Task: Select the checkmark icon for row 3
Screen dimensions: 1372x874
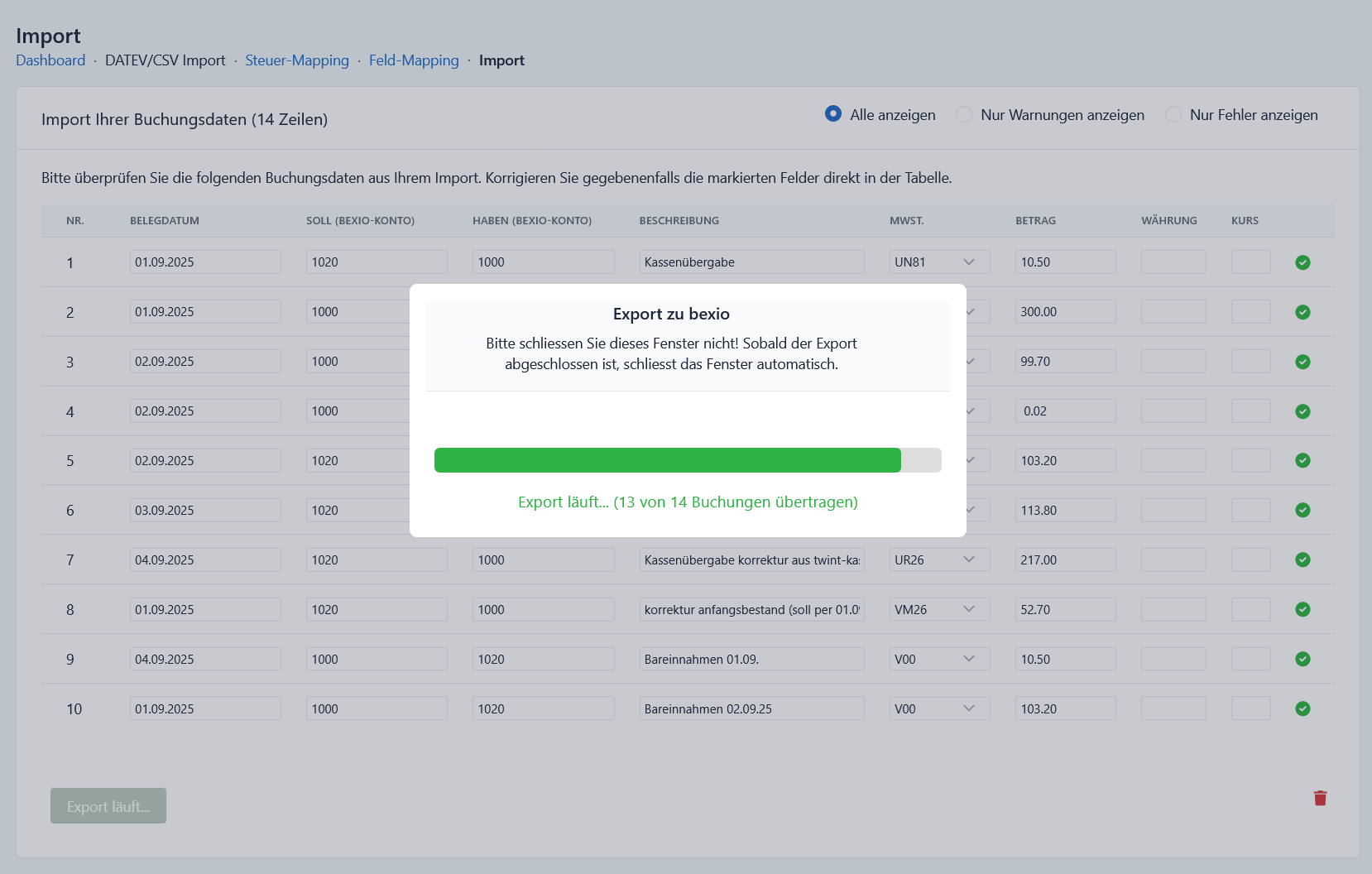Action: point(1303,362)
